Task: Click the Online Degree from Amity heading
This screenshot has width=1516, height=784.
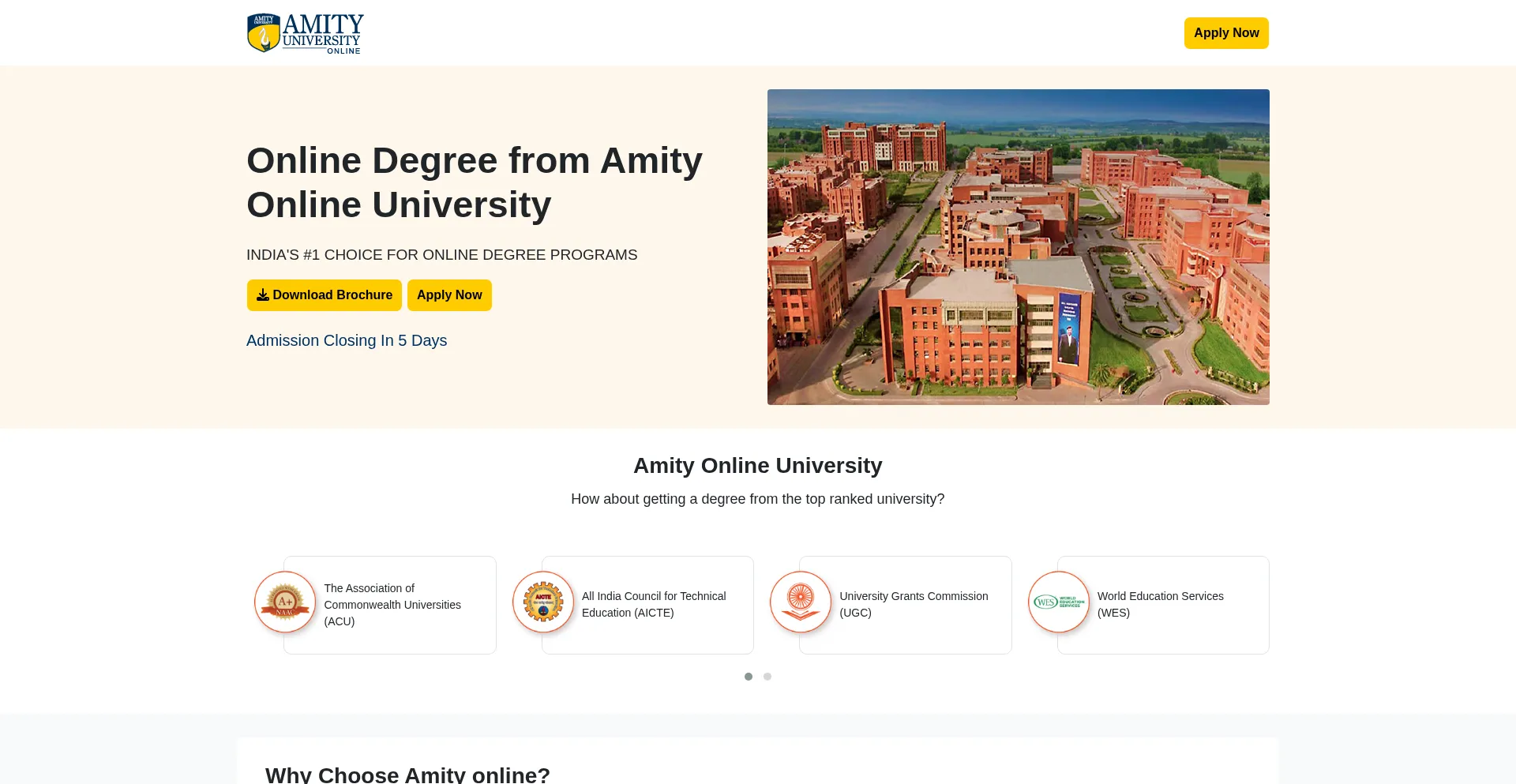Action: (x=474, y=182)
